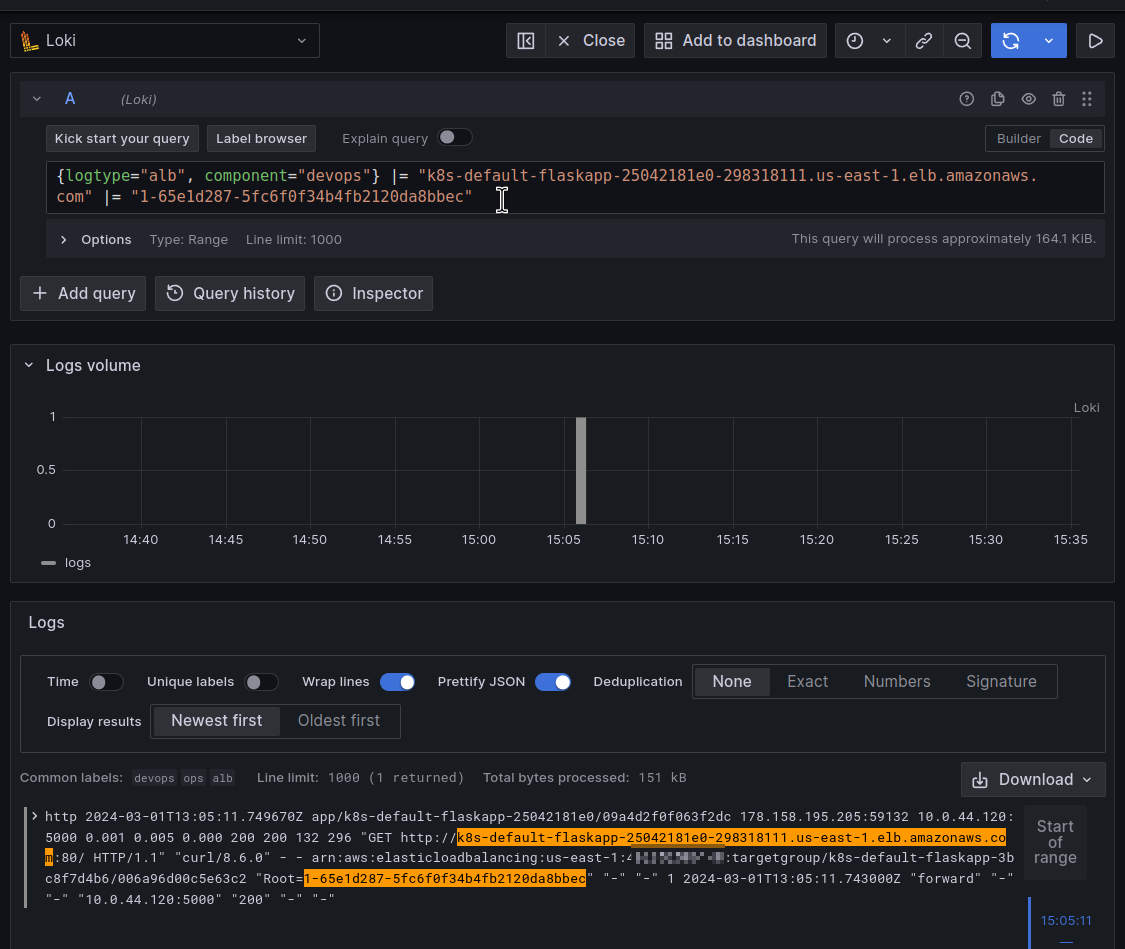Enable Explain query switch
1125x949 pixels.
pyautogui.click(x=454, y=137)
